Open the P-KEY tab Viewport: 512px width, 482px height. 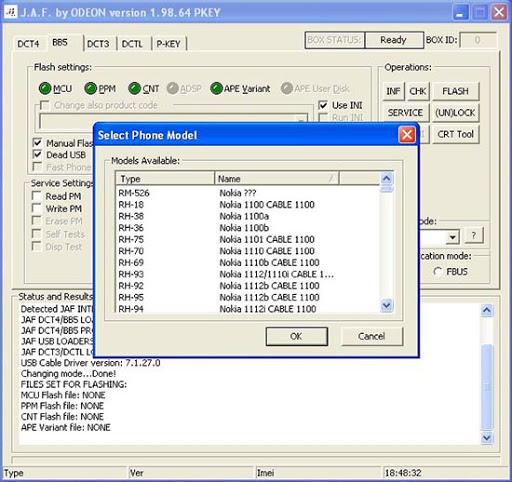168,44
